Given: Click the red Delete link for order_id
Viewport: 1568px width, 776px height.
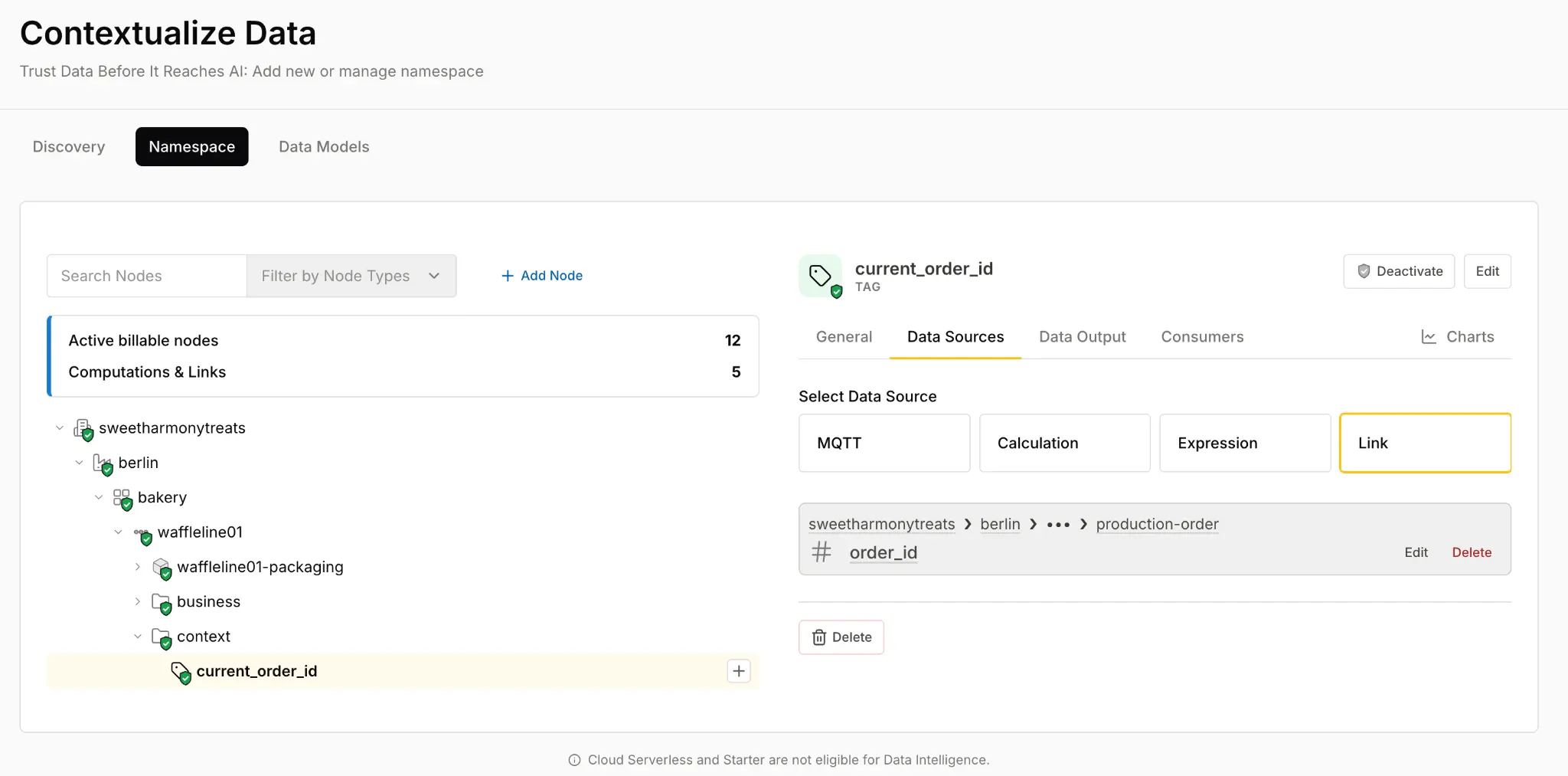Looking at the screenshot, I should [x=1472, y=552].
